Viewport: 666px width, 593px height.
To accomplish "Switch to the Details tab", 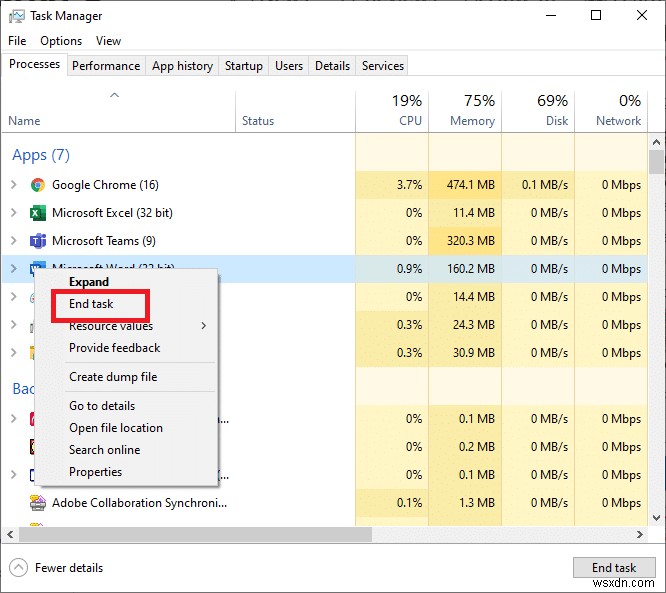I will [333, 66].
